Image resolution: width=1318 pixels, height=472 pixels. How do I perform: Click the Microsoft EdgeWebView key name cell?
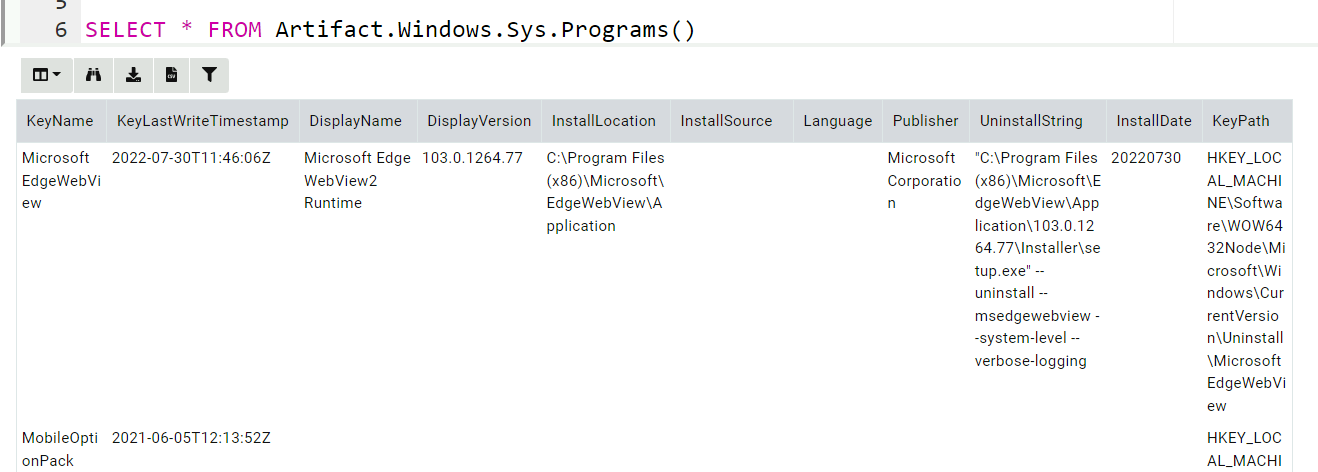(56, 180)
